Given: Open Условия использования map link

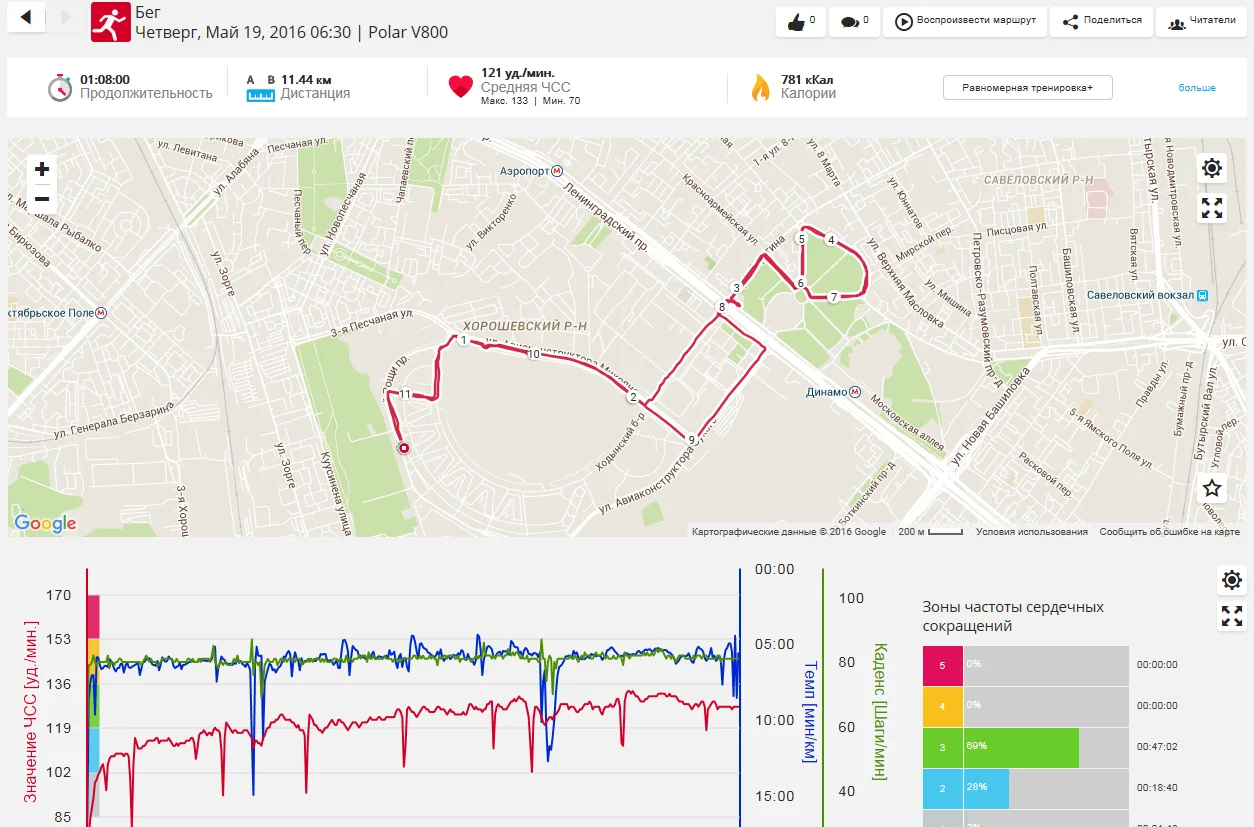Looking at the screenshot, I should [x=1032, y=532].
